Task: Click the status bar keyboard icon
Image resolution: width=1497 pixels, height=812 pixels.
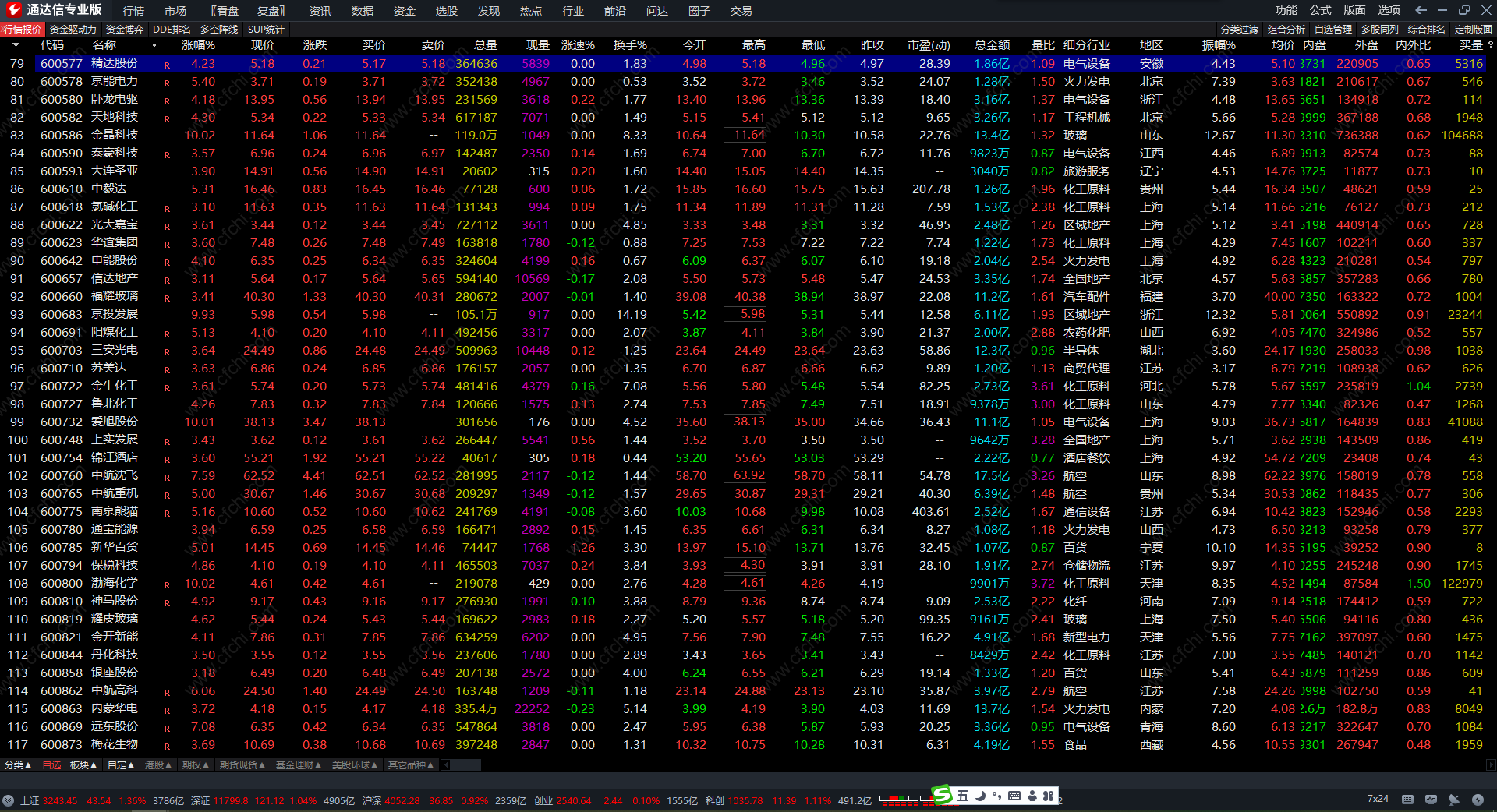Action: (x=1407, y=800)
